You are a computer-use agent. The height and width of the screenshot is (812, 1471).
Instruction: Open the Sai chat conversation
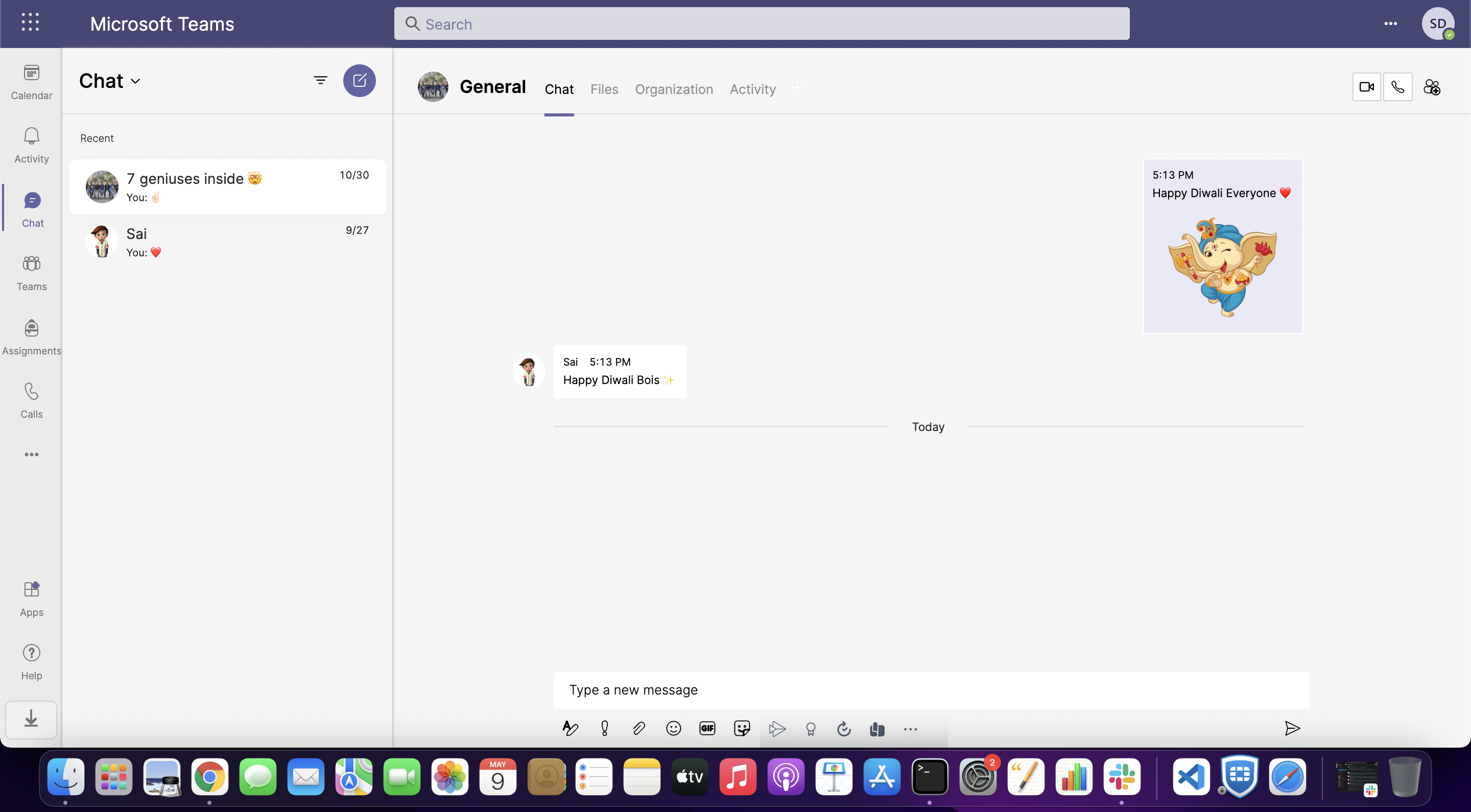pos(227,242)
